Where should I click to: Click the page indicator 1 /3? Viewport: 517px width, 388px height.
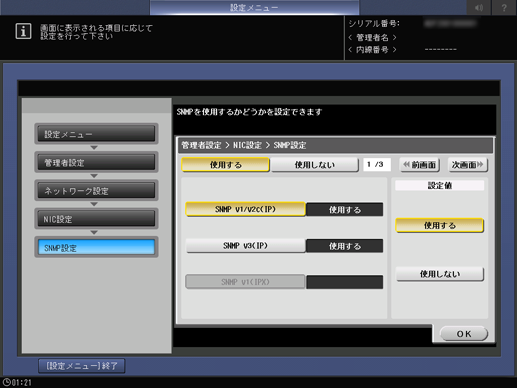[377, 165]
